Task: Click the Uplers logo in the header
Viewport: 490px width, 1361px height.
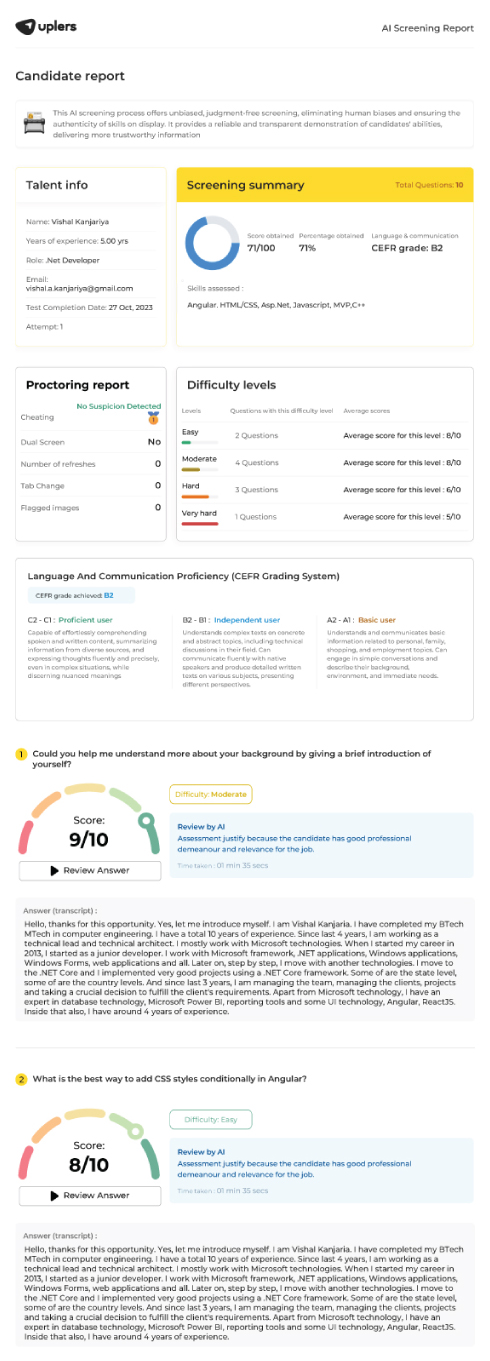Action: [x=46, y=26]
